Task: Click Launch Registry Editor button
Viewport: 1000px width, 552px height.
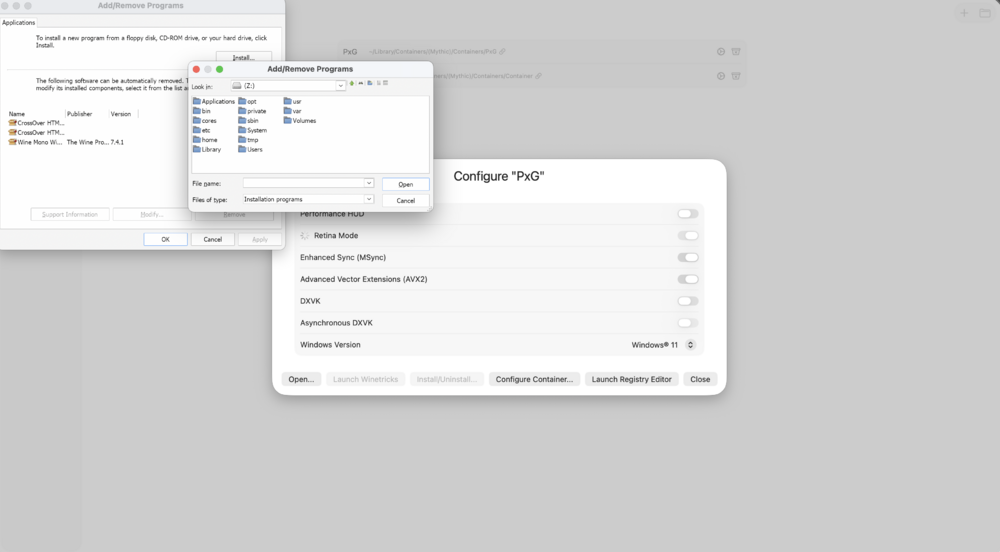Action: (x=631, y=379)
